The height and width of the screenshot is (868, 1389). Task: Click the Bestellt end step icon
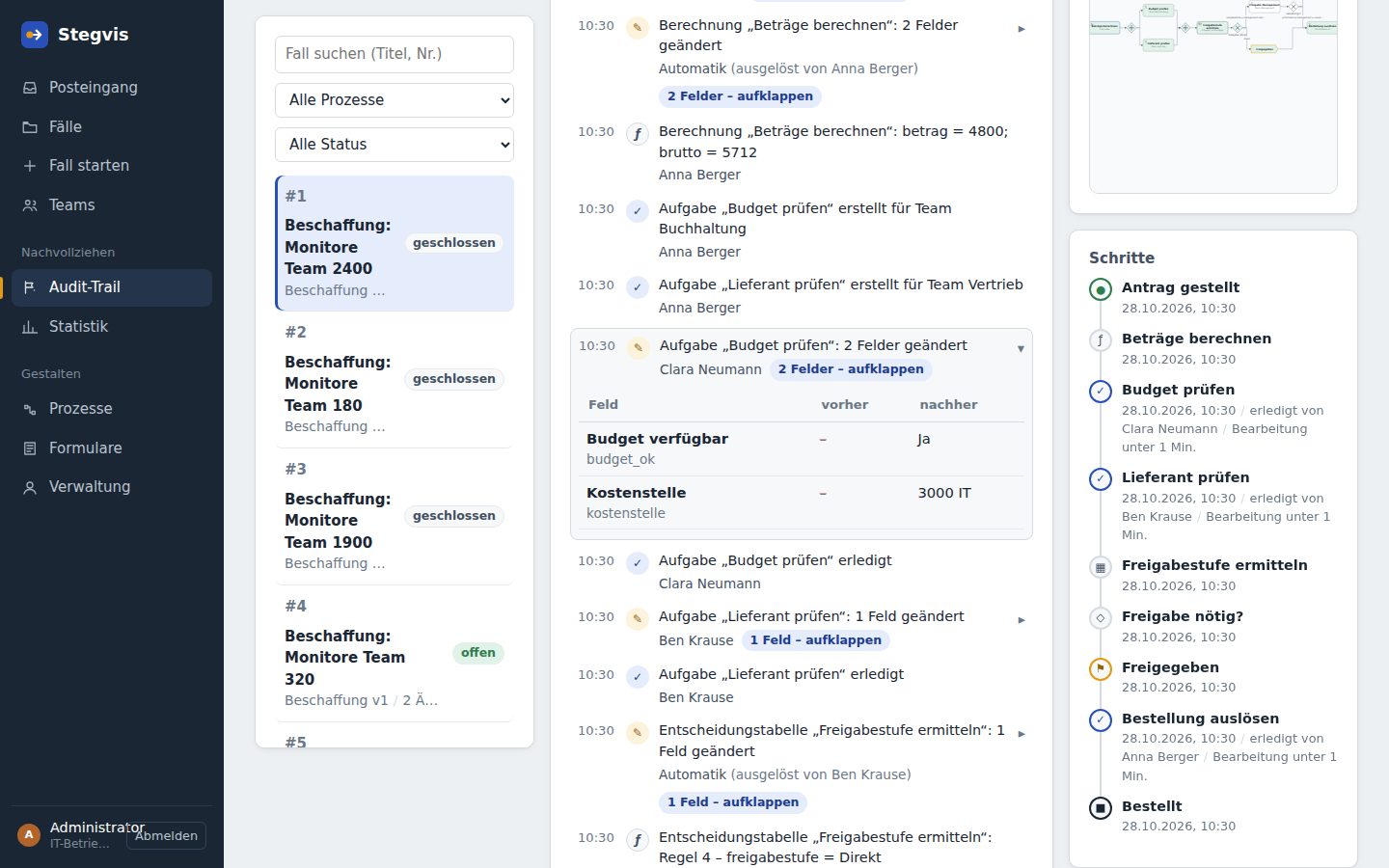1101,807
